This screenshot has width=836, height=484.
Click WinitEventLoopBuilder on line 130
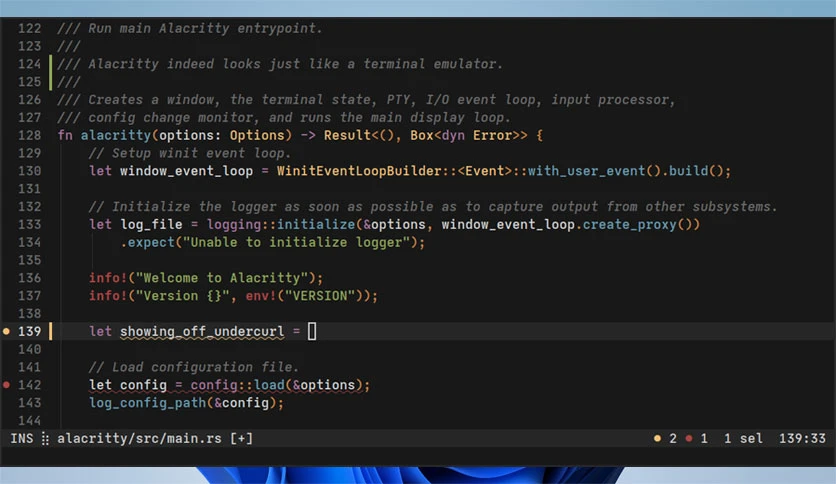(359, 171)
